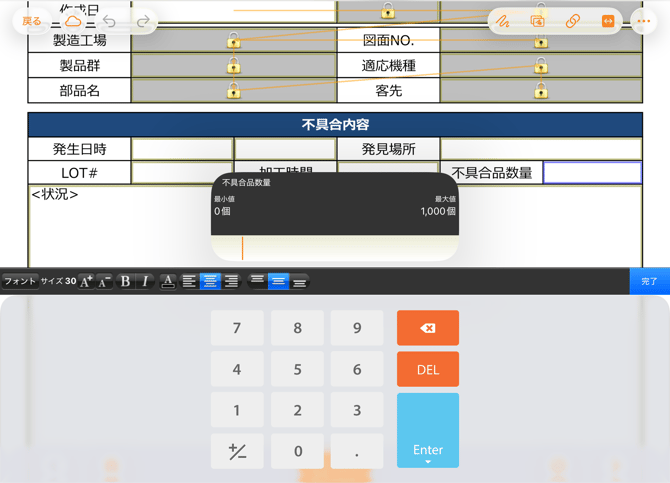Open the フォント font picker
Viewport: 670px width, 483px height.
point(19,282)
